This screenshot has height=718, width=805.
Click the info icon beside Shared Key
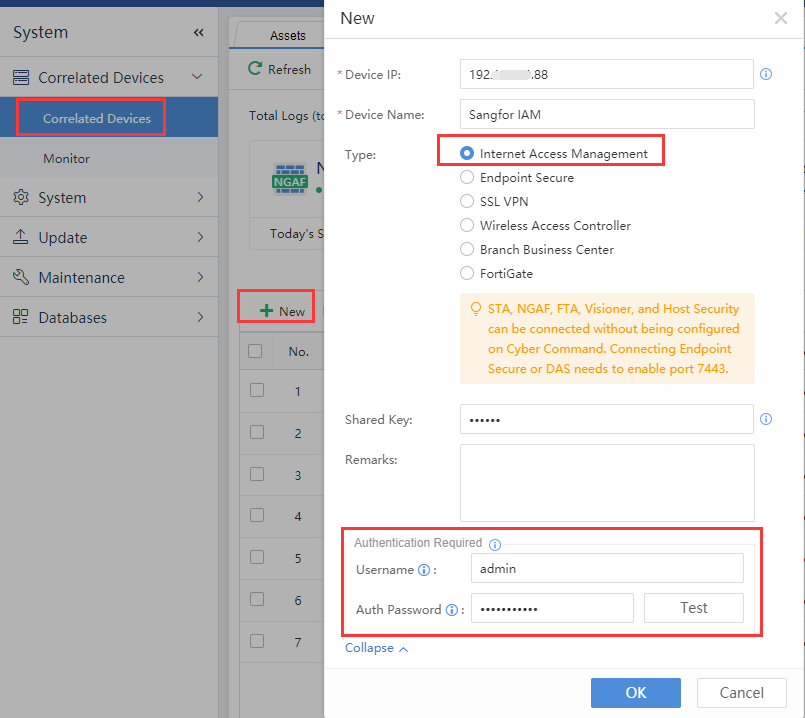(766, 419)
